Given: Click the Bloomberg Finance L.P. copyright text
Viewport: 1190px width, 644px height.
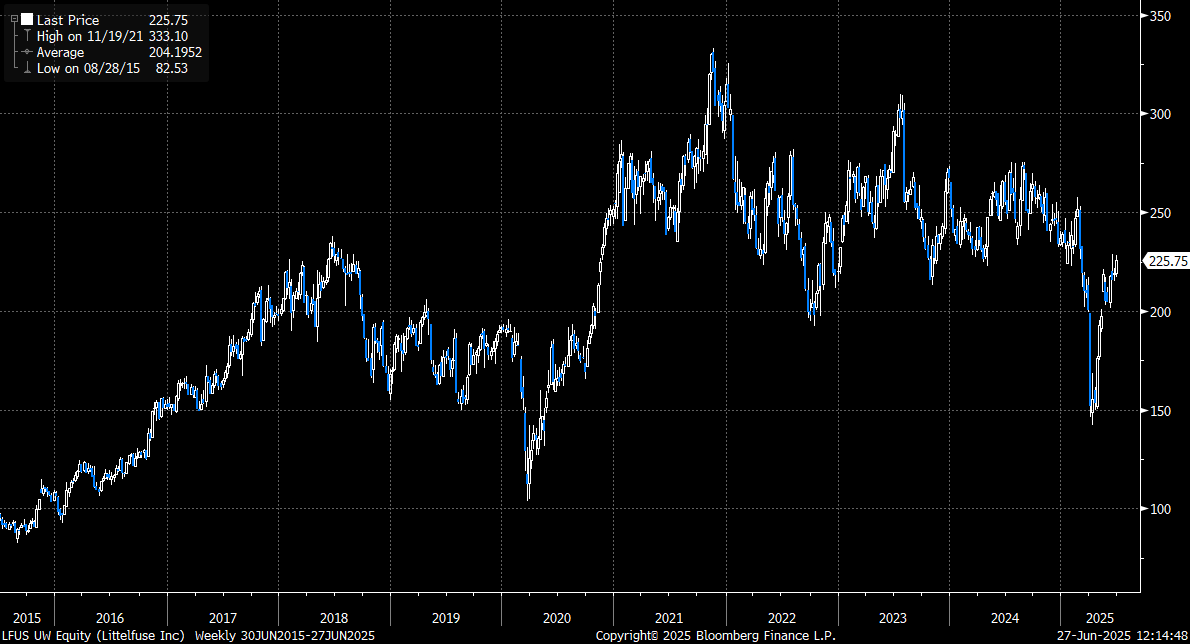Looking at the screenshot, I should point(715,636).
